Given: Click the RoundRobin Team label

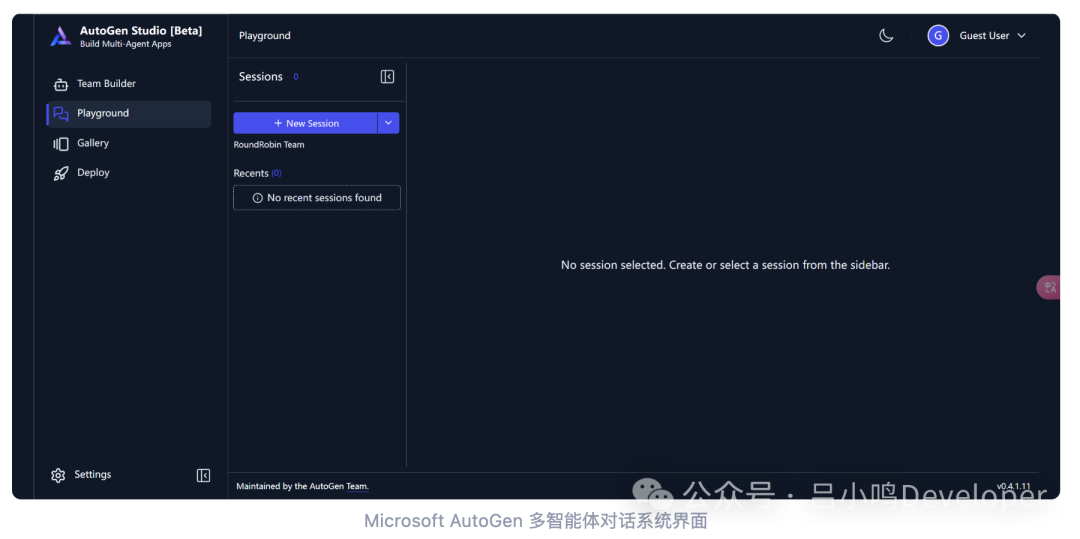Looking at the screenshot, I should click(x=269, y=145).
